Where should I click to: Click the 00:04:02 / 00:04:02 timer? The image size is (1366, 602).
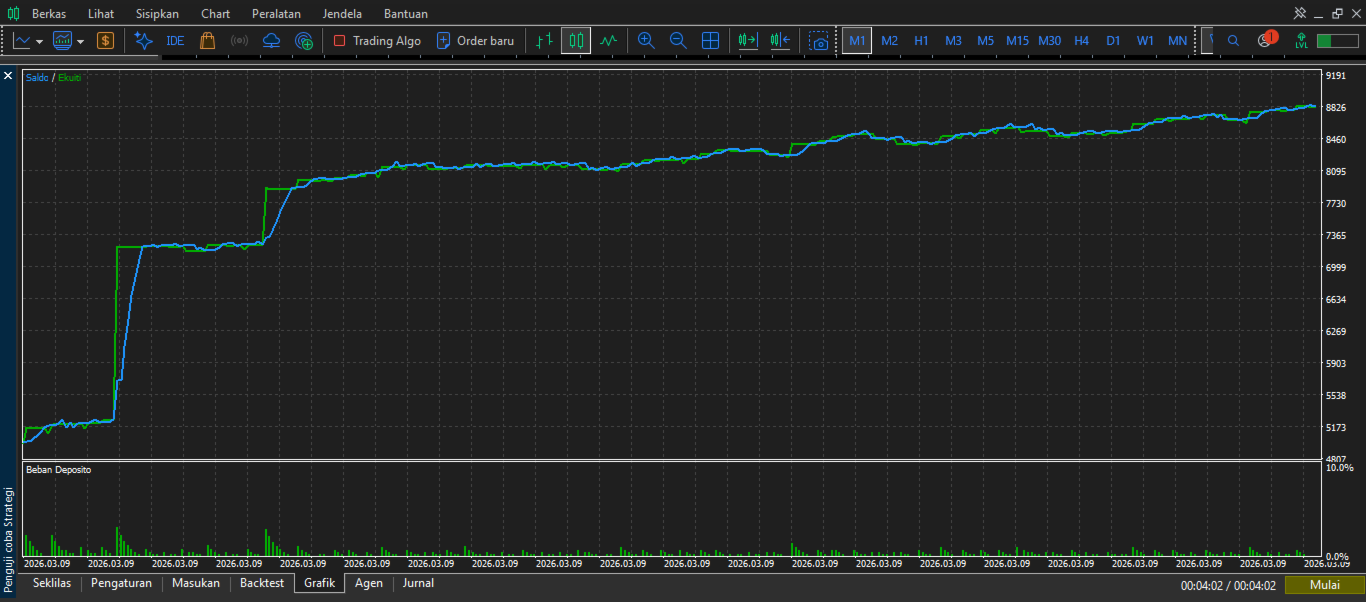1228,586
